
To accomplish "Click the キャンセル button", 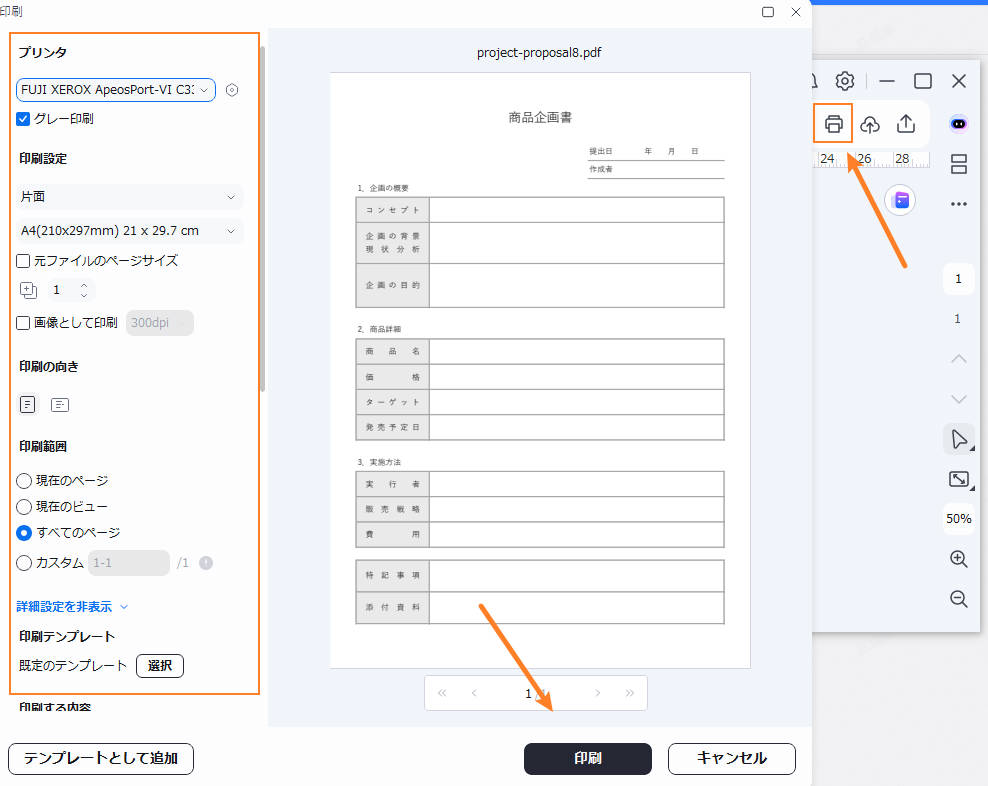I will (x=731, y=758).
